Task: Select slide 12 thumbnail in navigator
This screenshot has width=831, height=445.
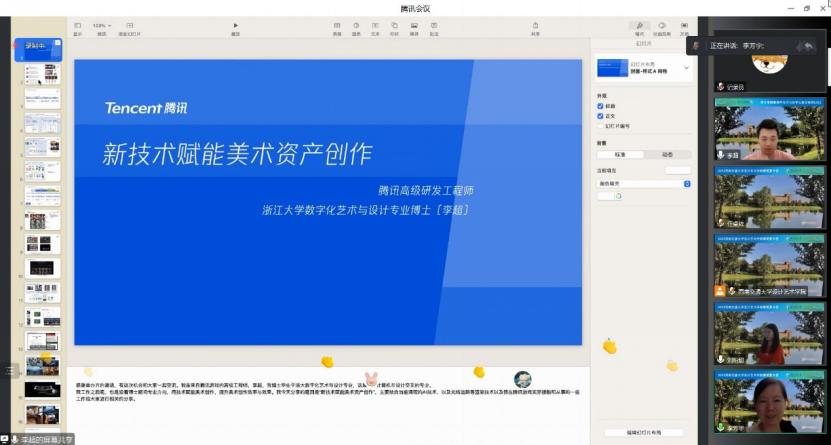Action: 42,317
